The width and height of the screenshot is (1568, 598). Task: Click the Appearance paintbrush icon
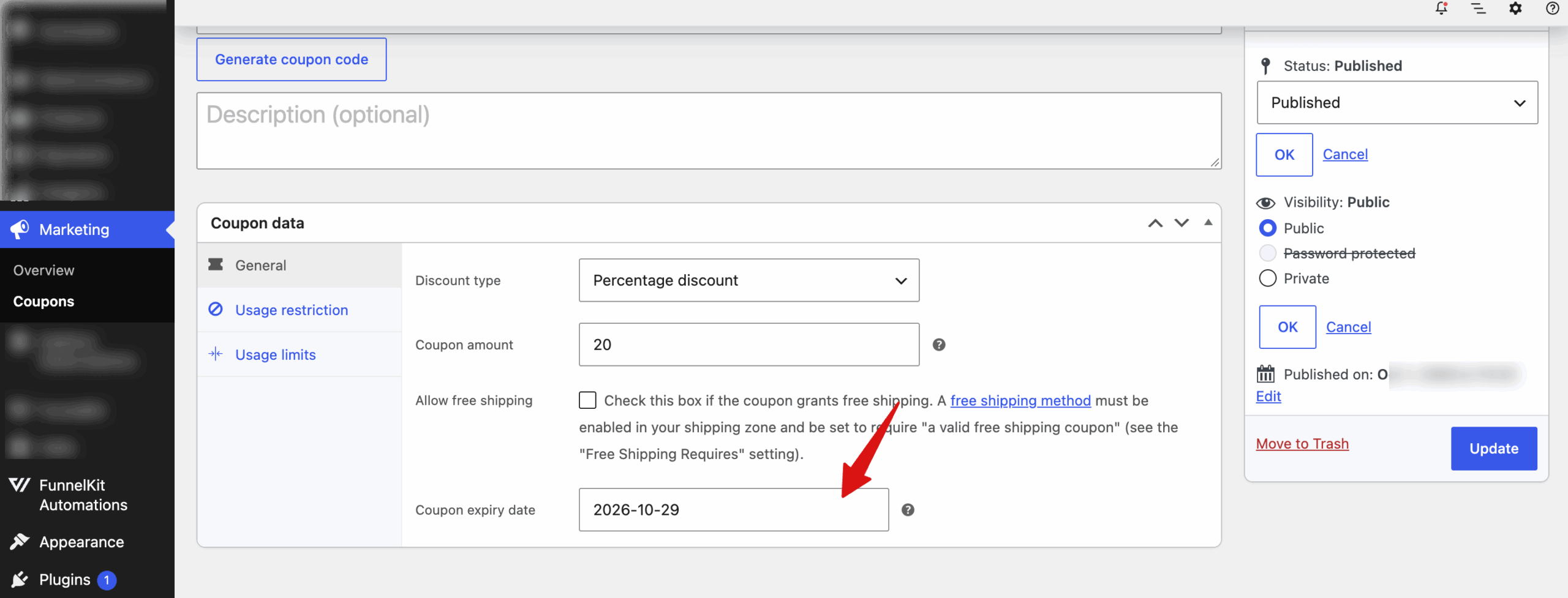(20, 542)
